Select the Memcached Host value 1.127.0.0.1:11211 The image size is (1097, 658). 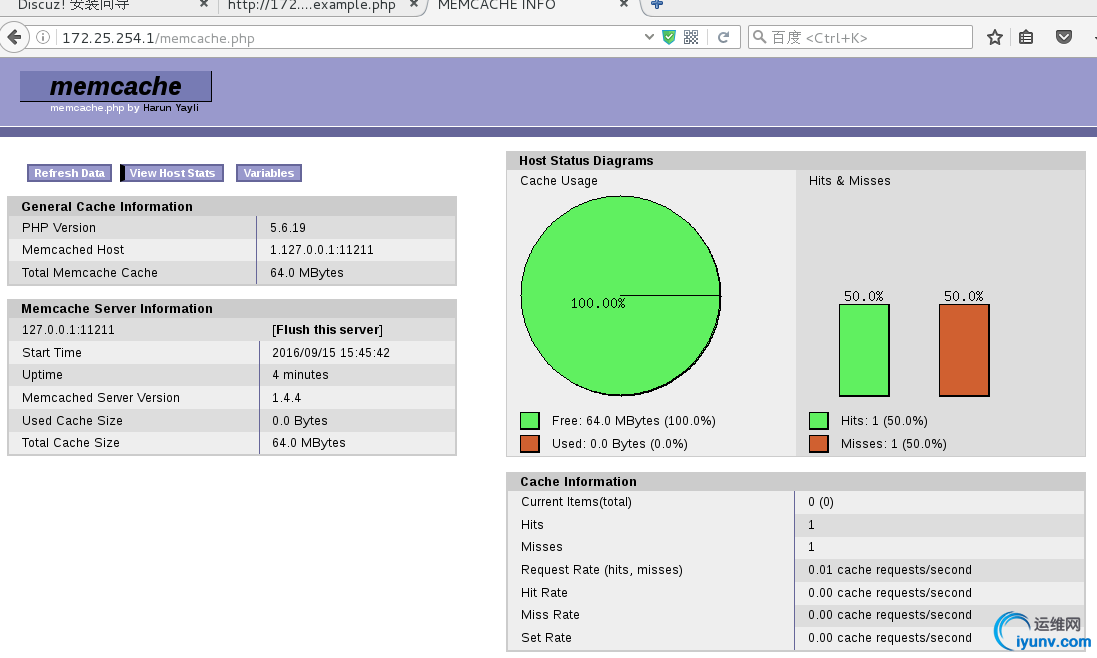pyautogui.click(x=322, y=250)
